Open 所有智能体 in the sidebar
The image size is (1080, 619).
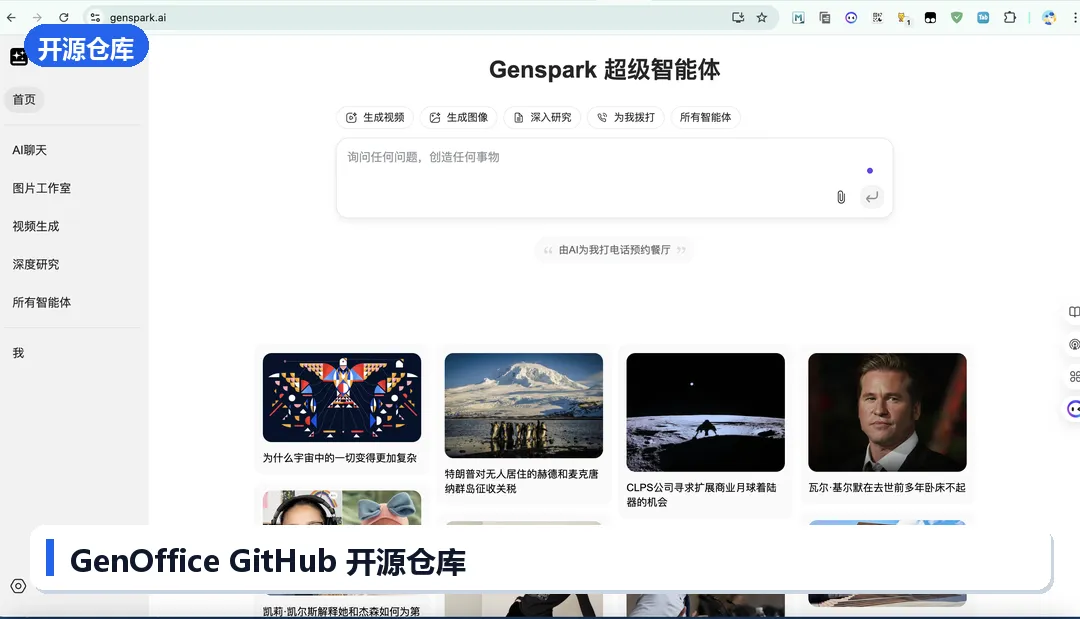pos(41,302)
